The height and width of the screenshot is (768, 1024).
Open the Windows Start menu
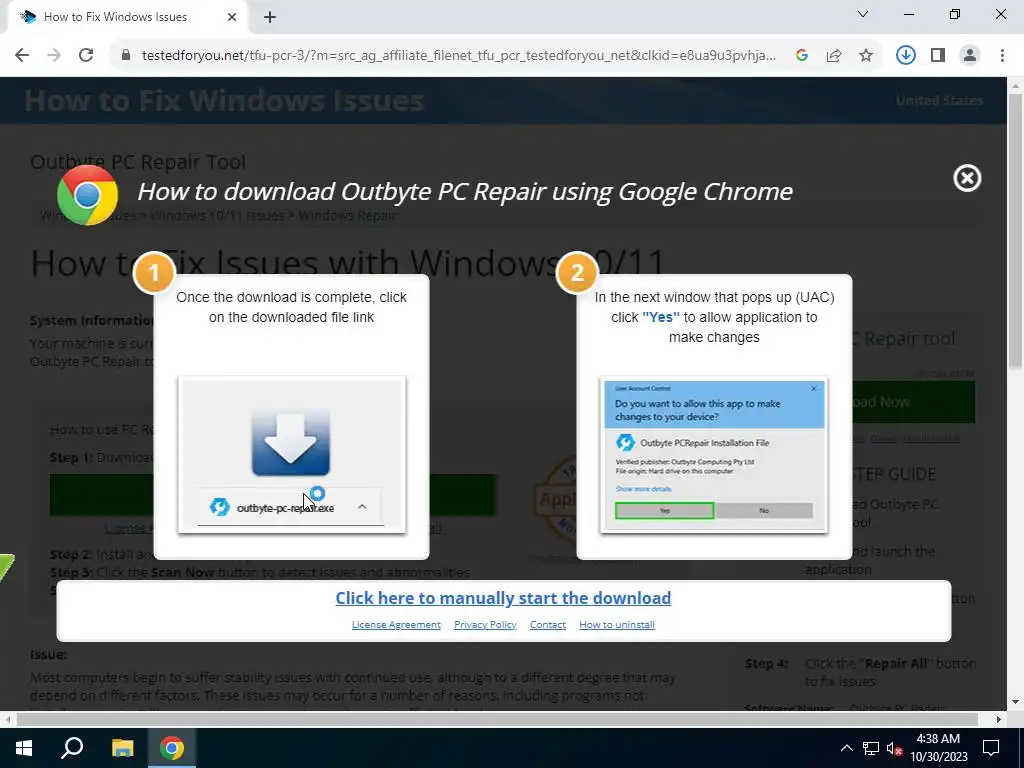pos(24,748)
